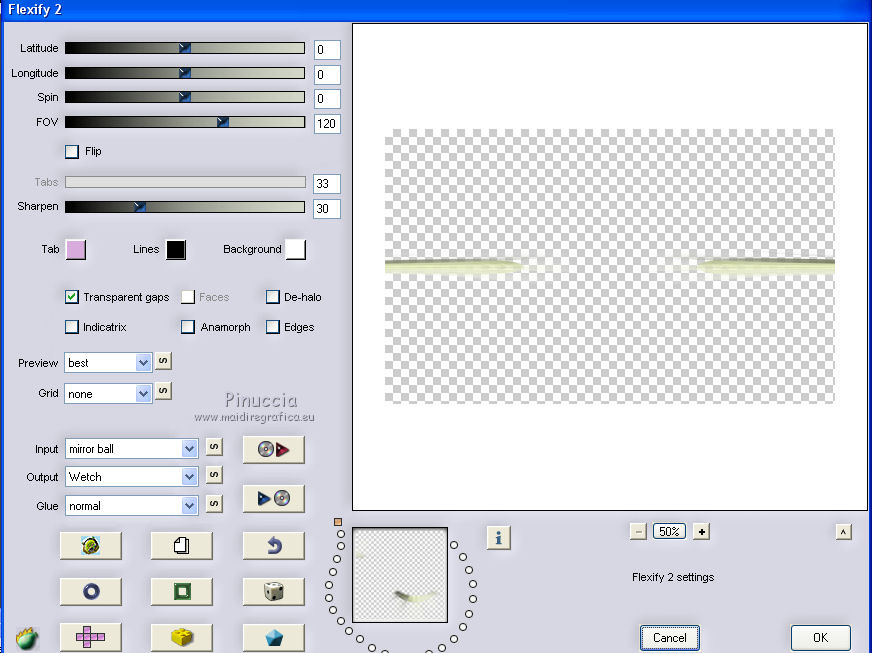This screenshot has height=653, width=872.
Task: Open the Glue dropdown showing normal
Action: [131, 506]
